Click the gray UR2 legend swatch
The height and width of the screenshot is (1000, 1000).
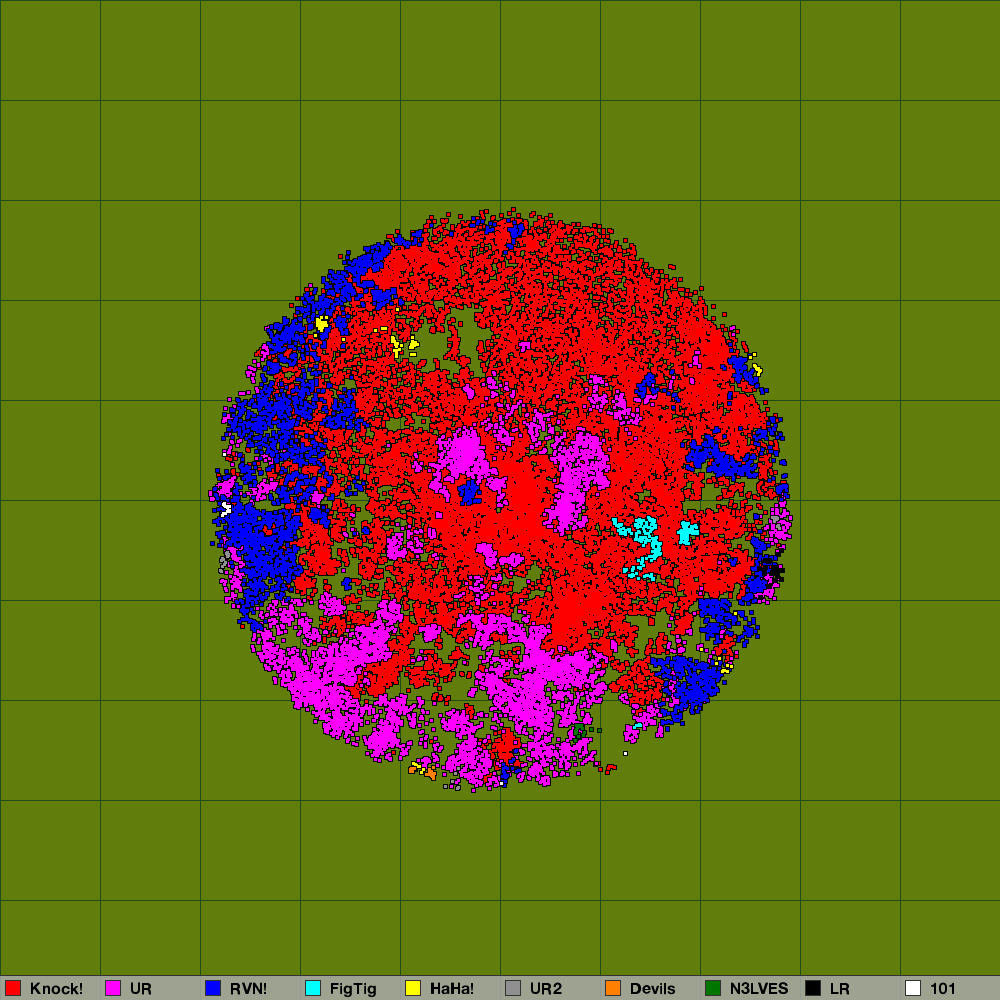[x=513, y=988]
